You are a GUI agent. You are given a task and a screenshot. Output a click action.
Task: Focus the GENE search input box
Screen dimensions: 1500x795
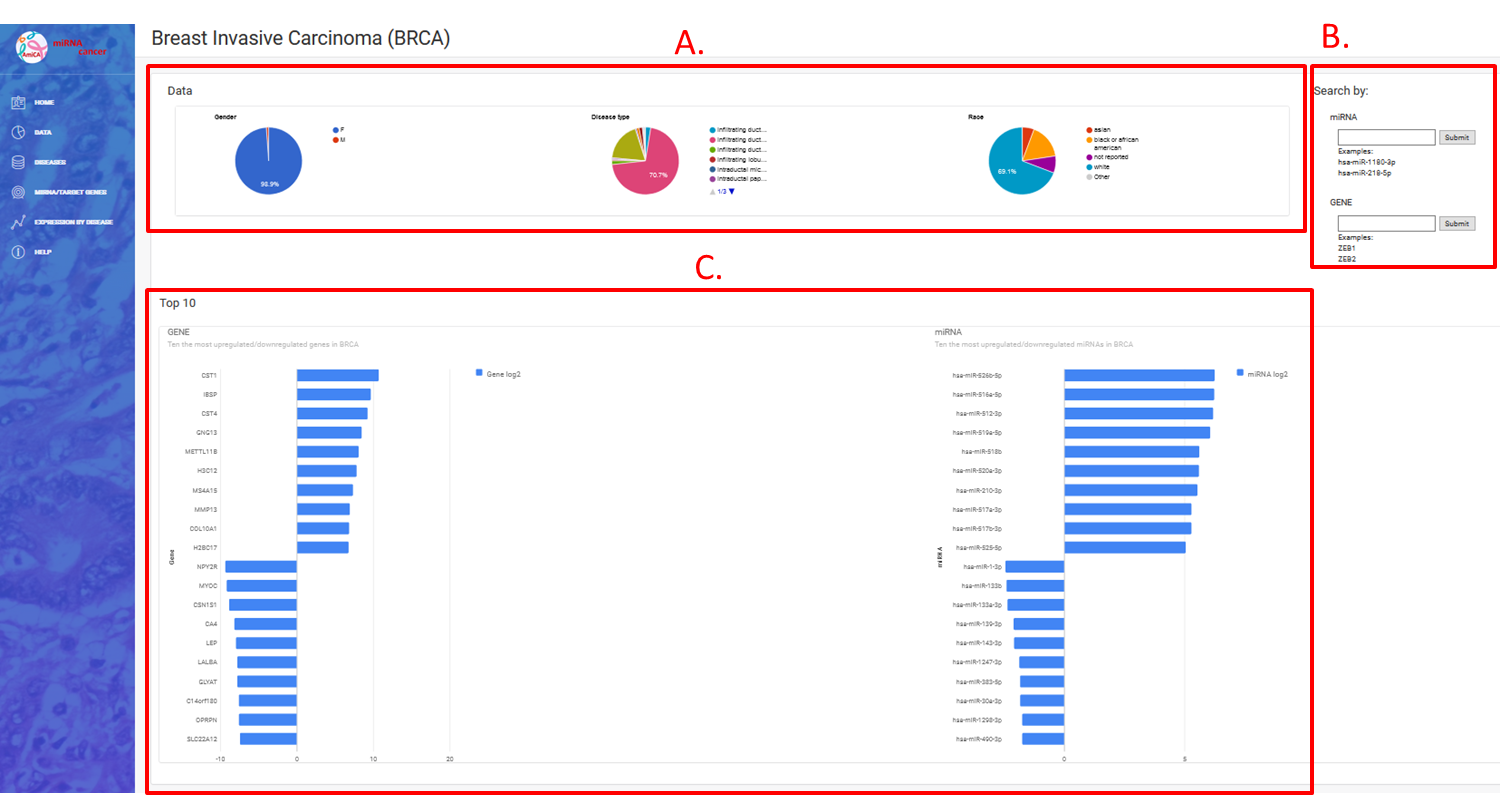[x=1386, y=224]
